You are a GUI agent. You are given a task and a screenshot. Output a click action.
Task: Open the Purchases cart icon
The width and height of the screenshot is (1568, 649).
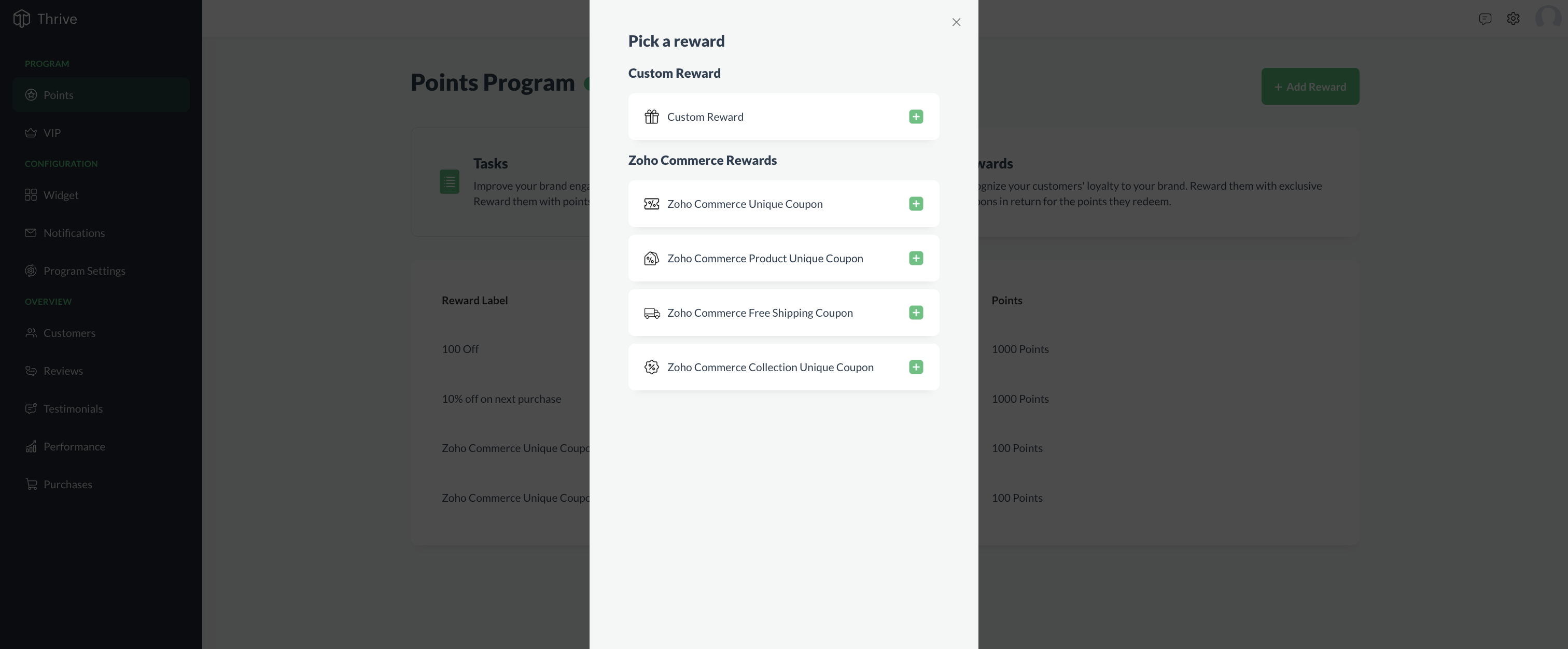coord(31,484)
